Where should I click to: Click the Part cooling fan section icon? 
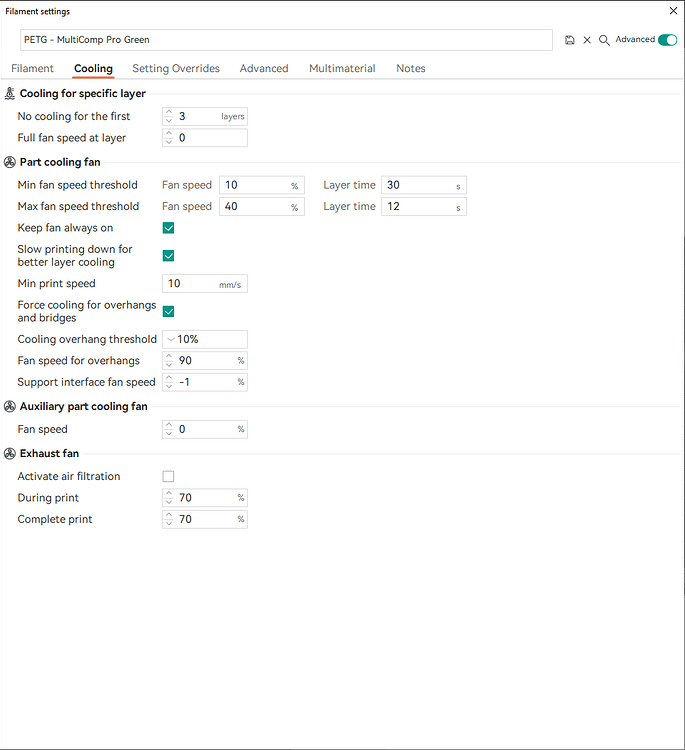[x=10, y=163]
